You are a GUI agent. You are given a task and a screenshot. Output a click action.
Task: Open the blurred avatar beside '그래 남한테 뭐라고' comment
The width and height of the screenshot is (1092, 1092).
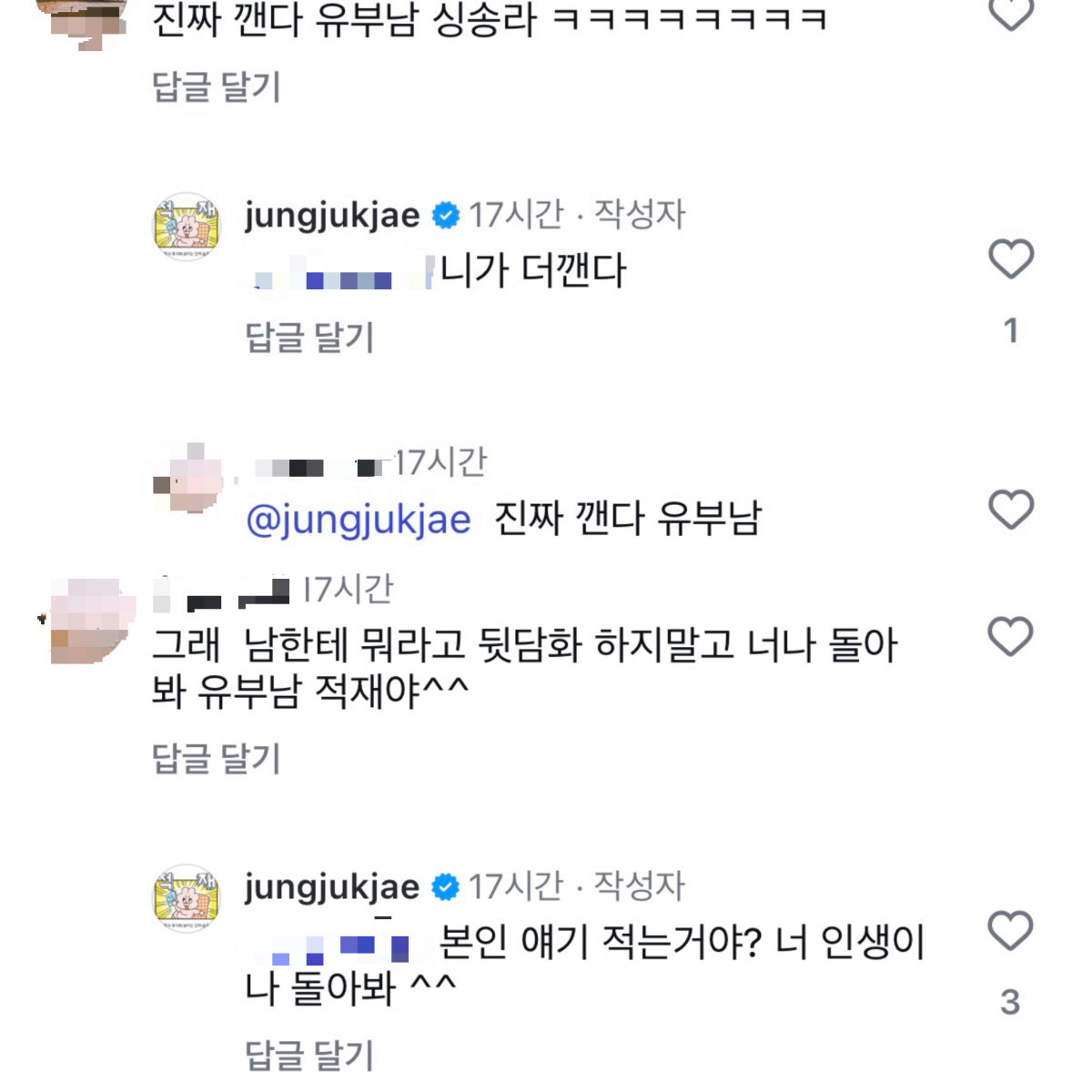88,620
